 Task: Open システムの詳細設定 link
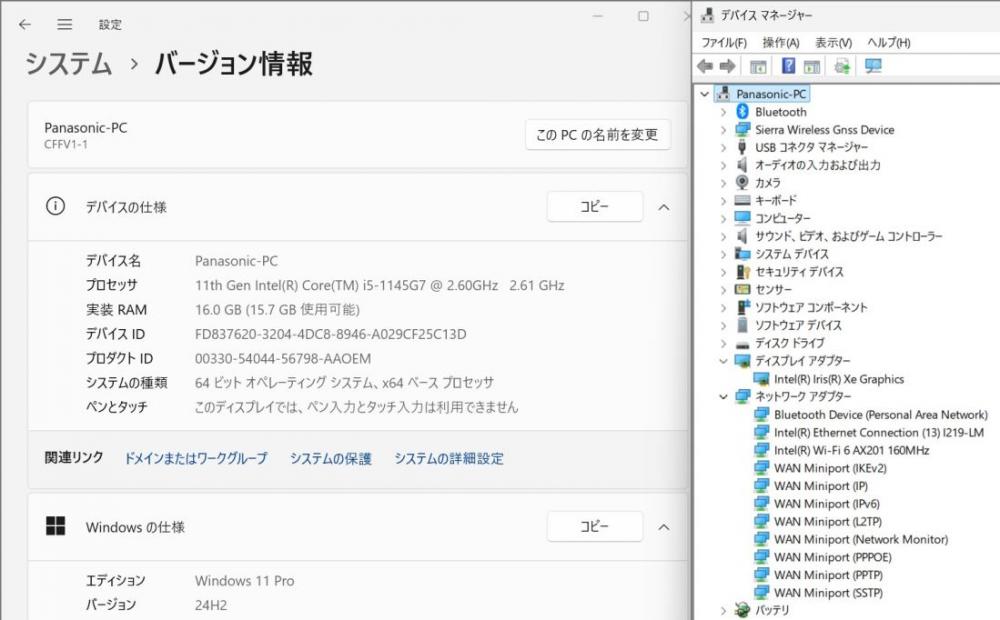tap(448, 458)
